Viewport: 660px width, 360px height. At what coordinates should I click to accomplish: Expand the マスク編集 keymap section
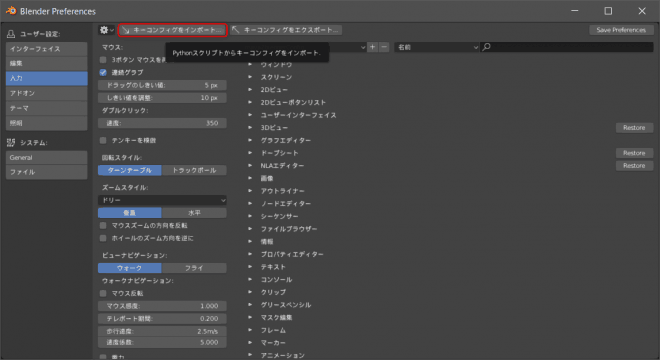coord(250,317)
